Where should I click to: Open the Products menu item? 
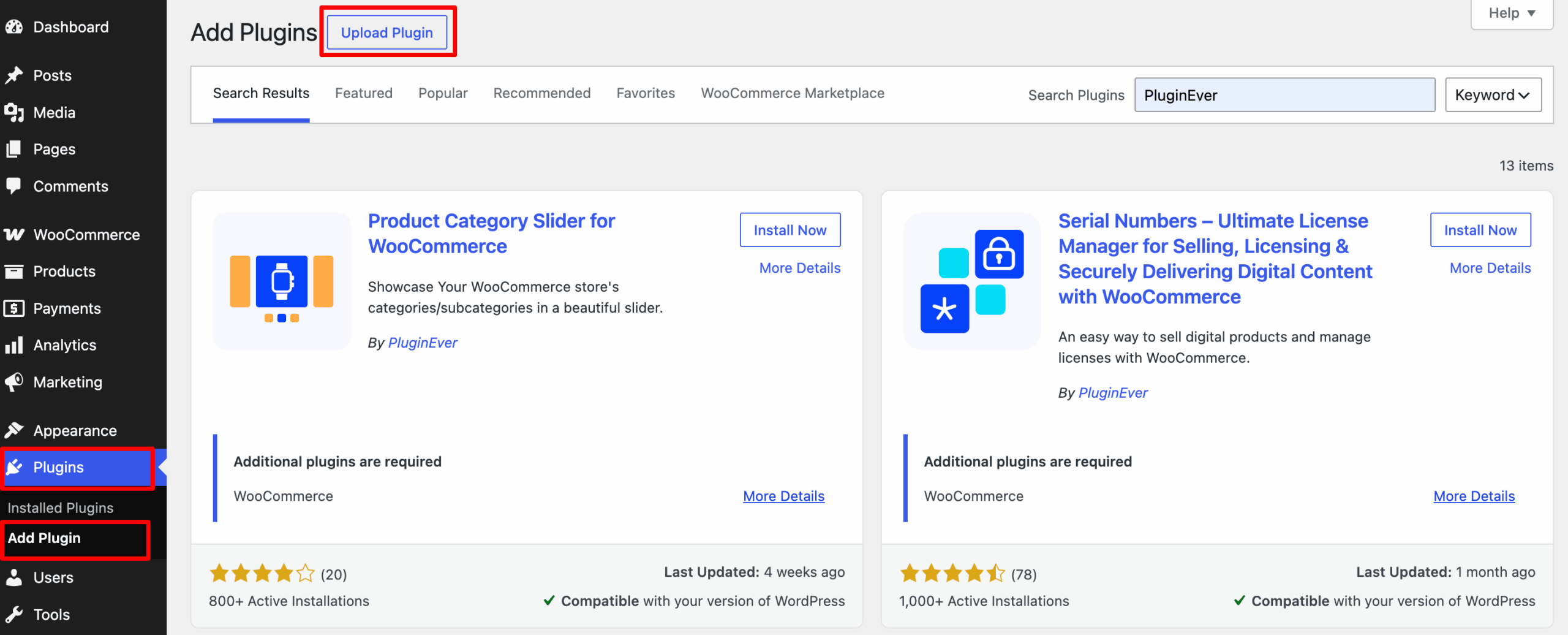click(x=83, y=272)
